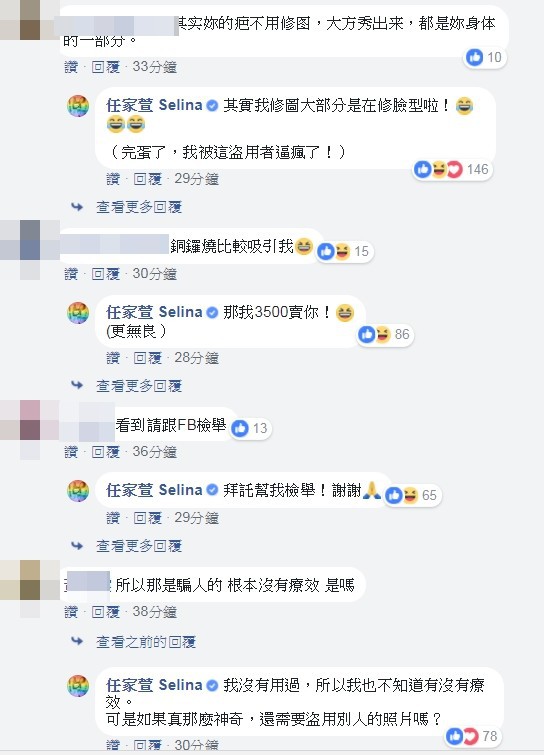This screenshot has width=544, height=755.
Task: Open the like count showing 10
Action: (484, 57)
